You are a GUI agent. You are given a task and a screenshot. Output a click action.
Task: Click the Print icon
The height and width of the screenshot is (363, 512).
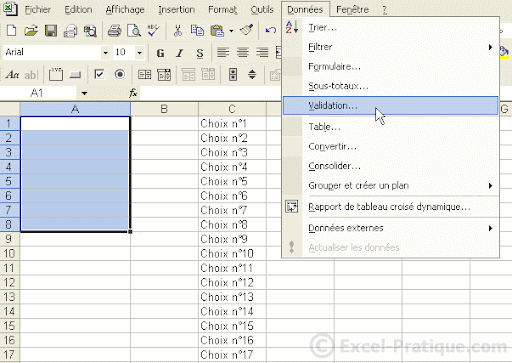point(114,31)
